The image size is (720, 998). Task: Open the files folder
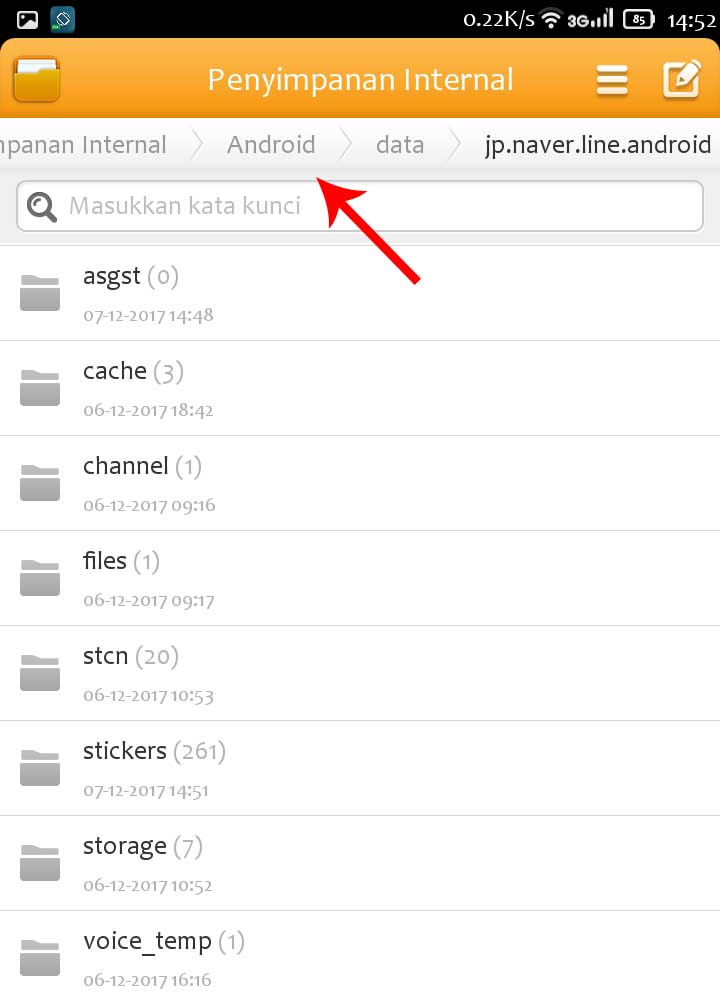(x=360, y=578)
